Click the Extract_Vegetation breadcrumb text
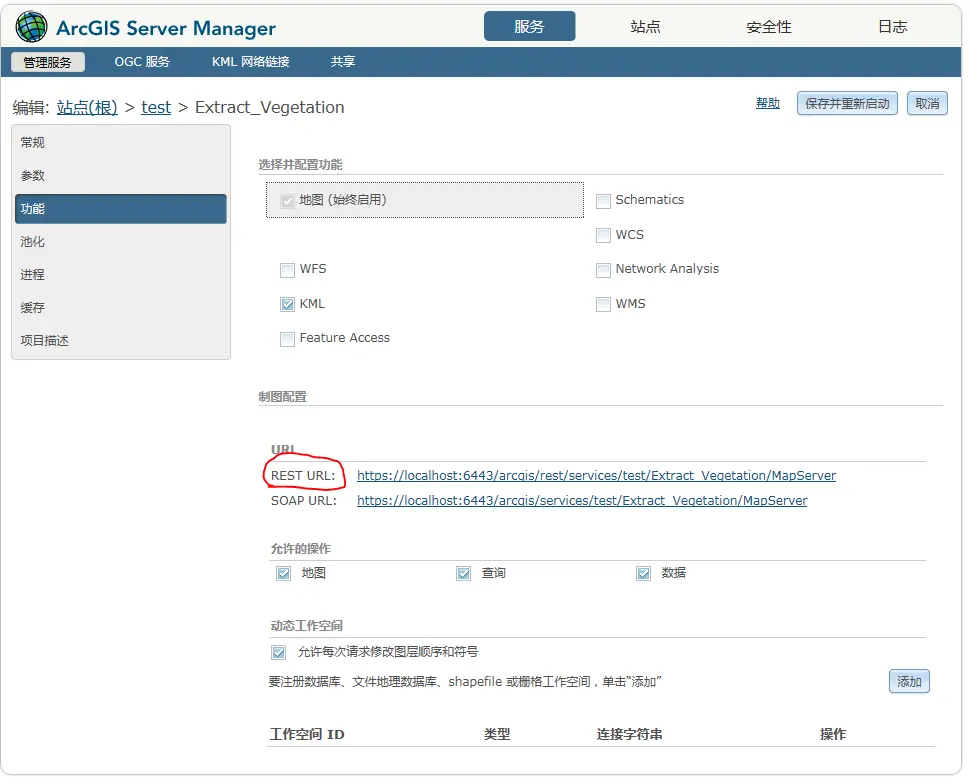 point(270,108)
